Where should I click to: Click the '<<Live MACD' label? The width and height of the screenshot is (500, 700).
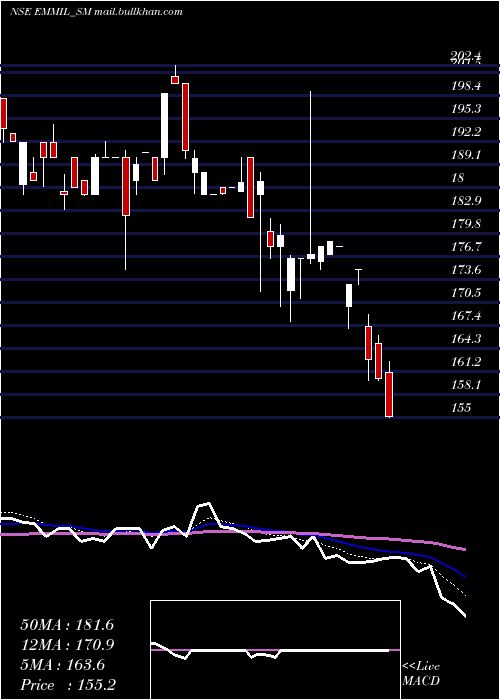click(x=421, y=674)
